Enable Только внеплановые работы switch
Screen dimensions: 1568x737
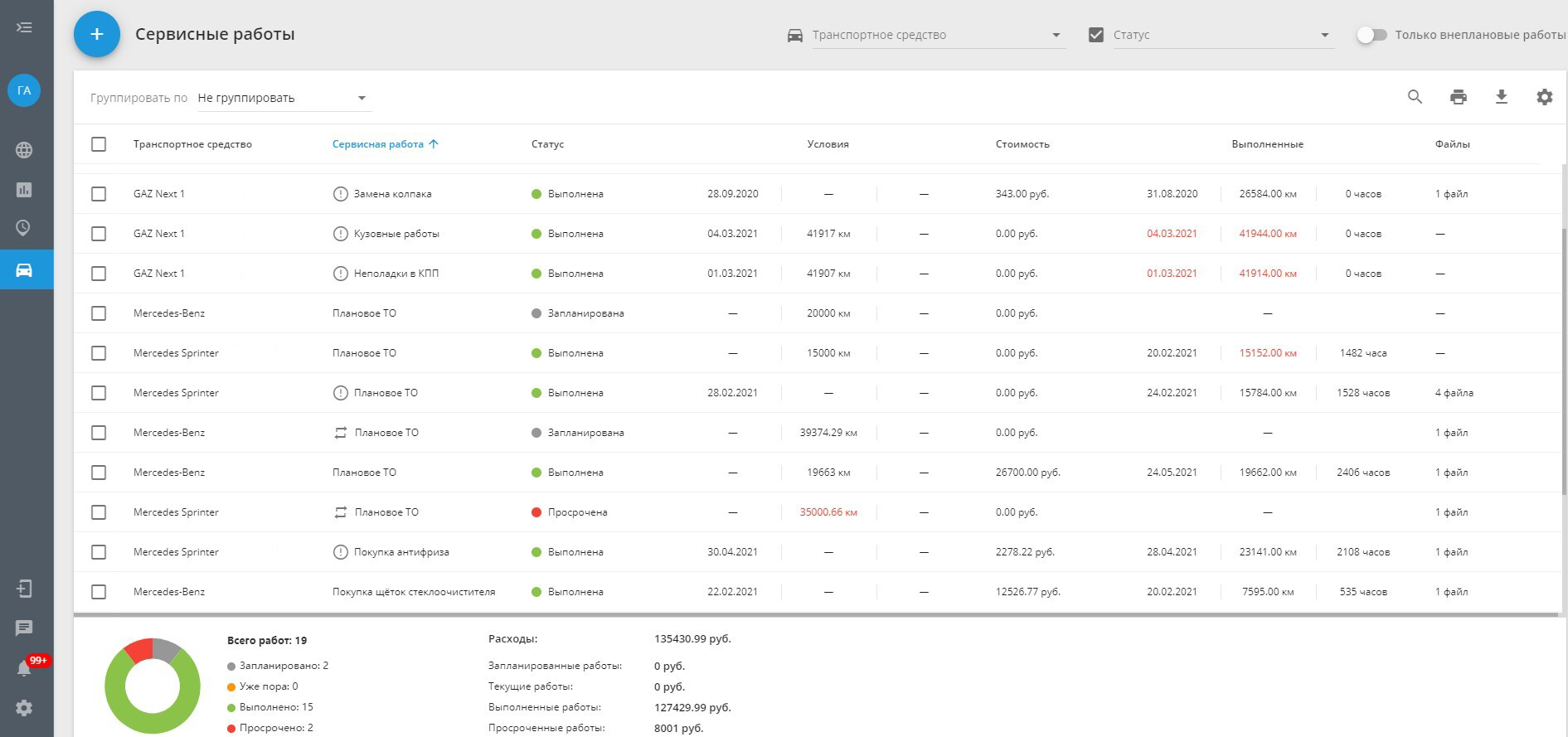point(1371,35)
